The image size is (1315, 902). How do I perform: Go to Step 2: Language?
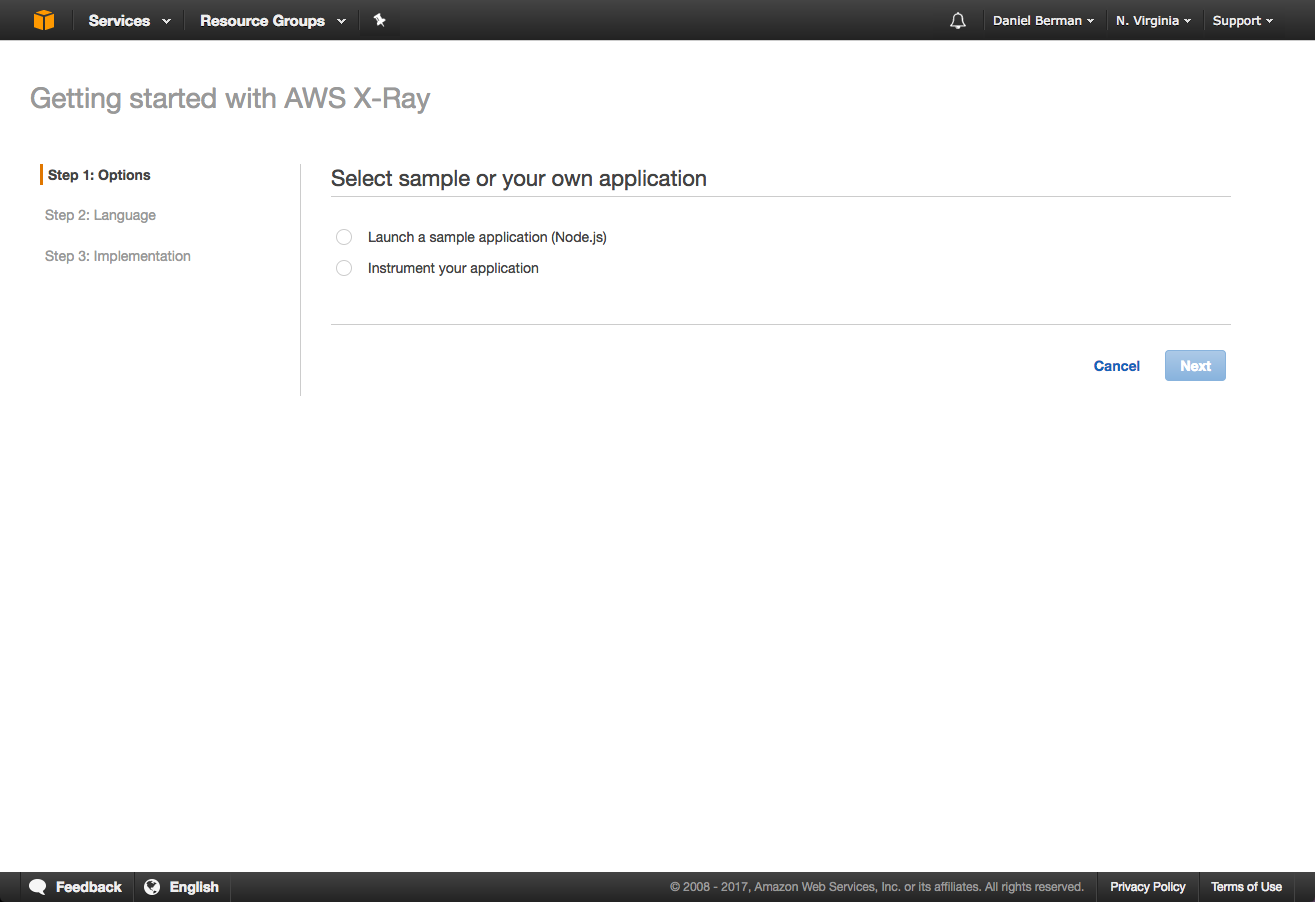point(100,215)
